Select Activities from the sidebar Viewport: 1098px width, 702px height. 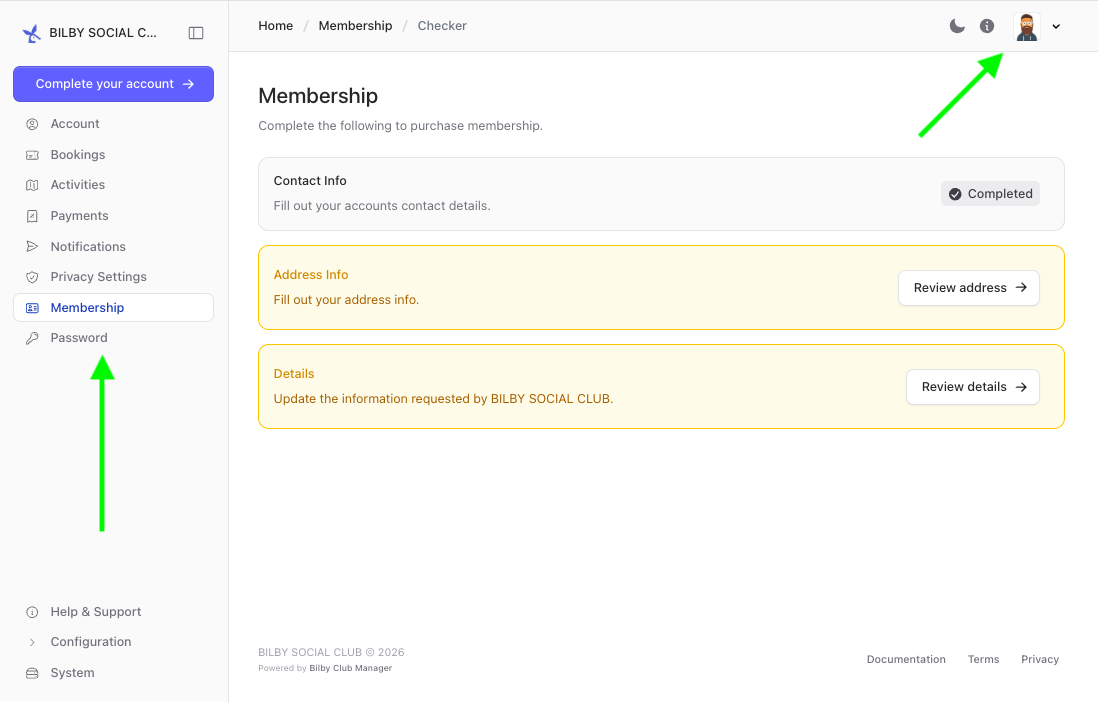(x=113, y=185)
